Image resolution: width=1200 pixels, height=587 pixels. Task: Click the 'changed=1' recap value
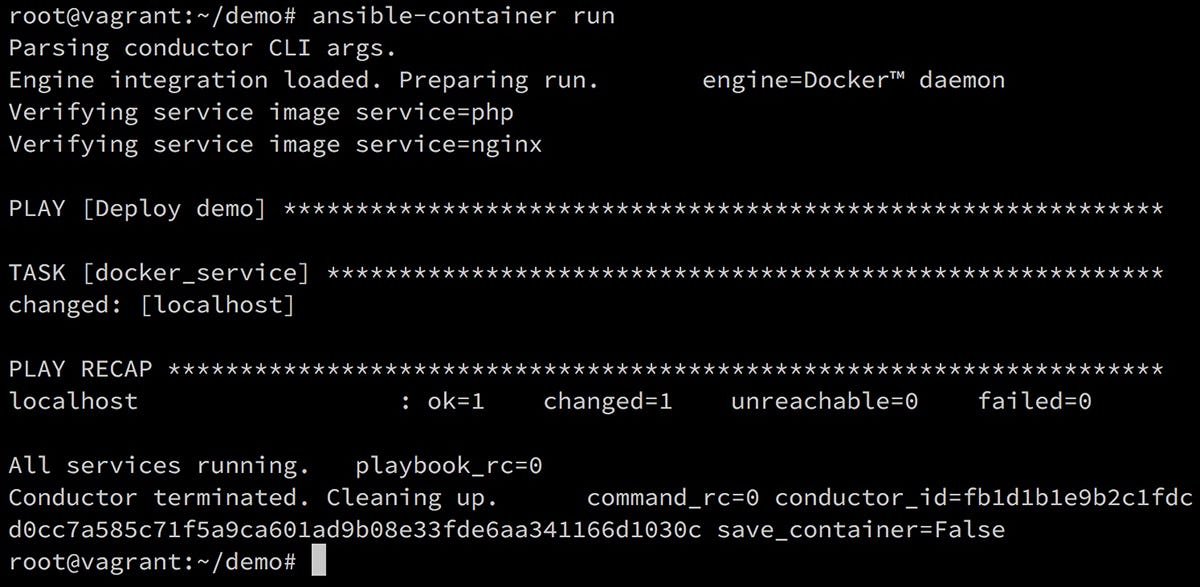[608, 401]
